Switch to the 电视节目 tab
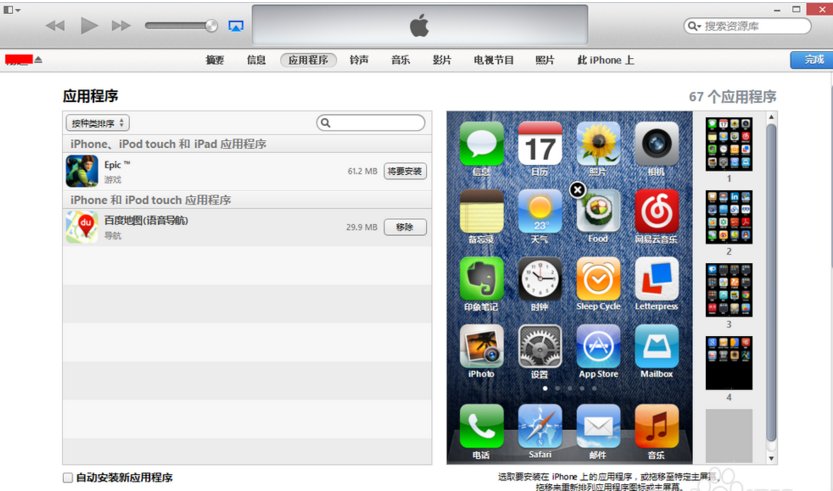833x491 pixels. coord(494,60)
